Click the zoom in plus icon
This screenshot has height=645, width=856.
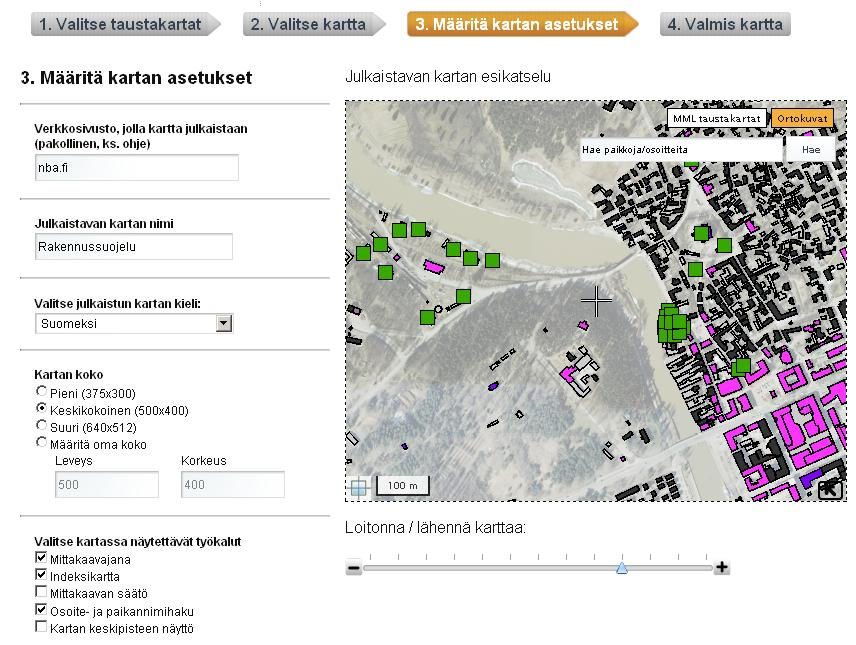click(x=722, y=567)
